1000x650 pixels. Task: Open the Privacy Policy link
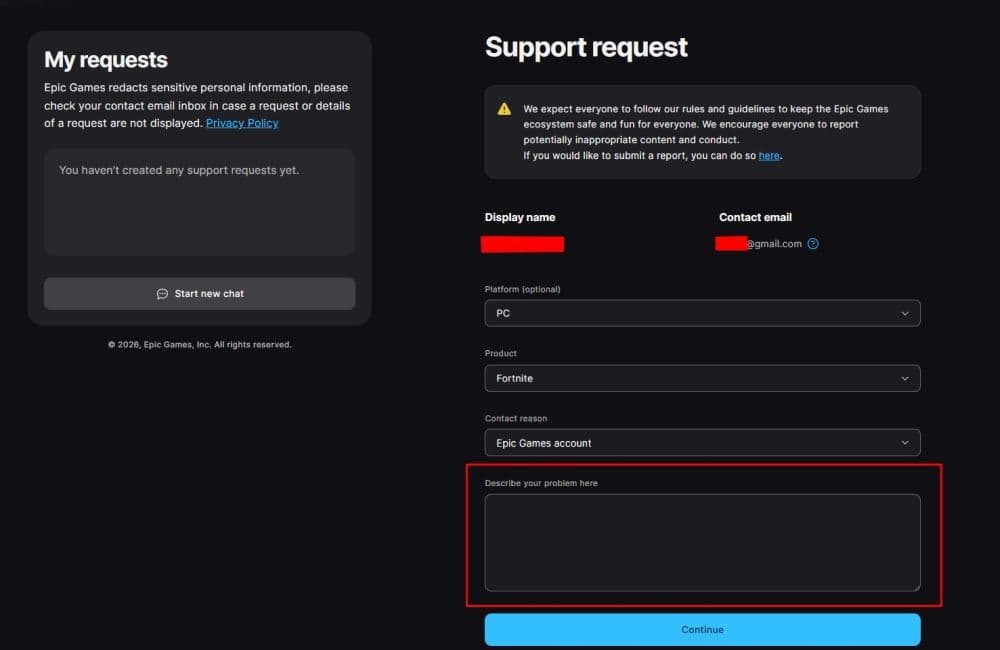click(242, 123)
